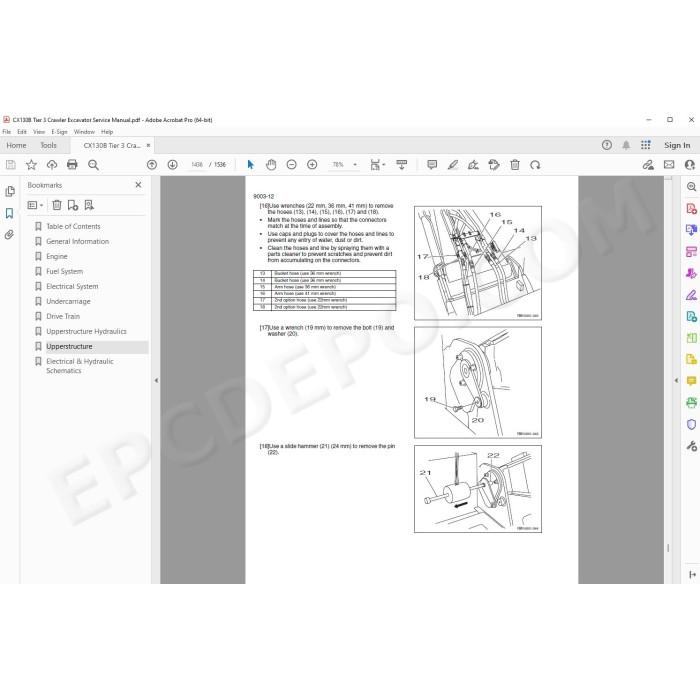Collapse the right tools pane arrow
The width and height of the screenshot is (700, 700).
click(676, 380)
